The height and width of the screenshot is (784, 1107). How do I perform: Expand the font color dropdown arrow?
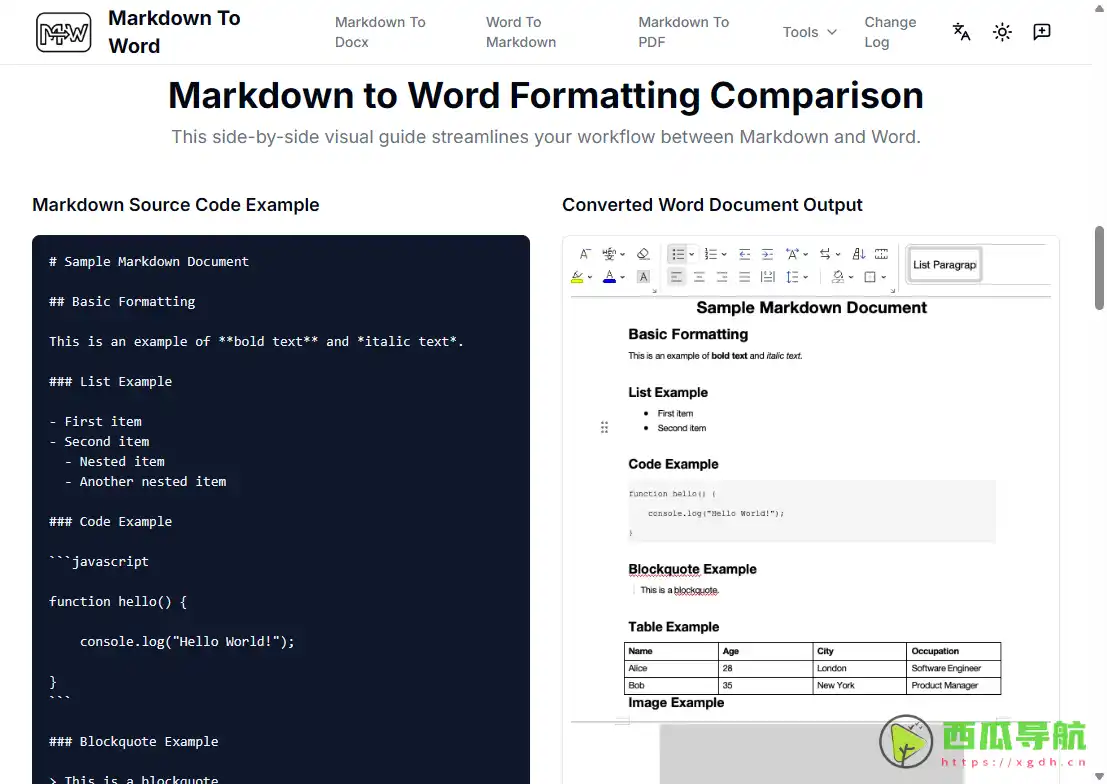623,278
